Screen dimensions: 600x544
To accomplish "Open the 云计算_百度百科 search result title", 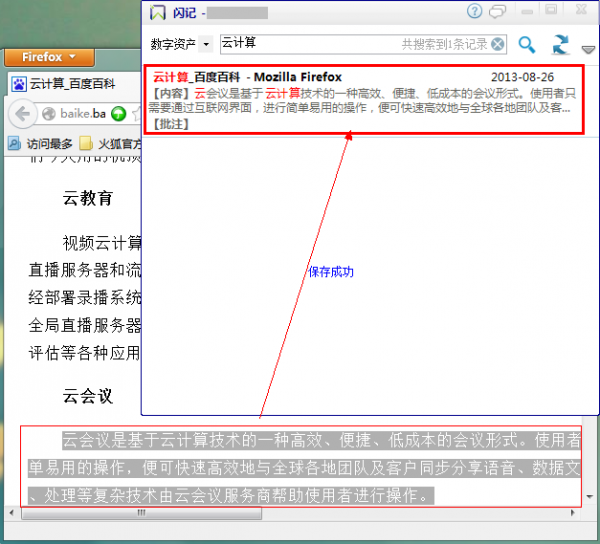I will [x=247, y=77].
